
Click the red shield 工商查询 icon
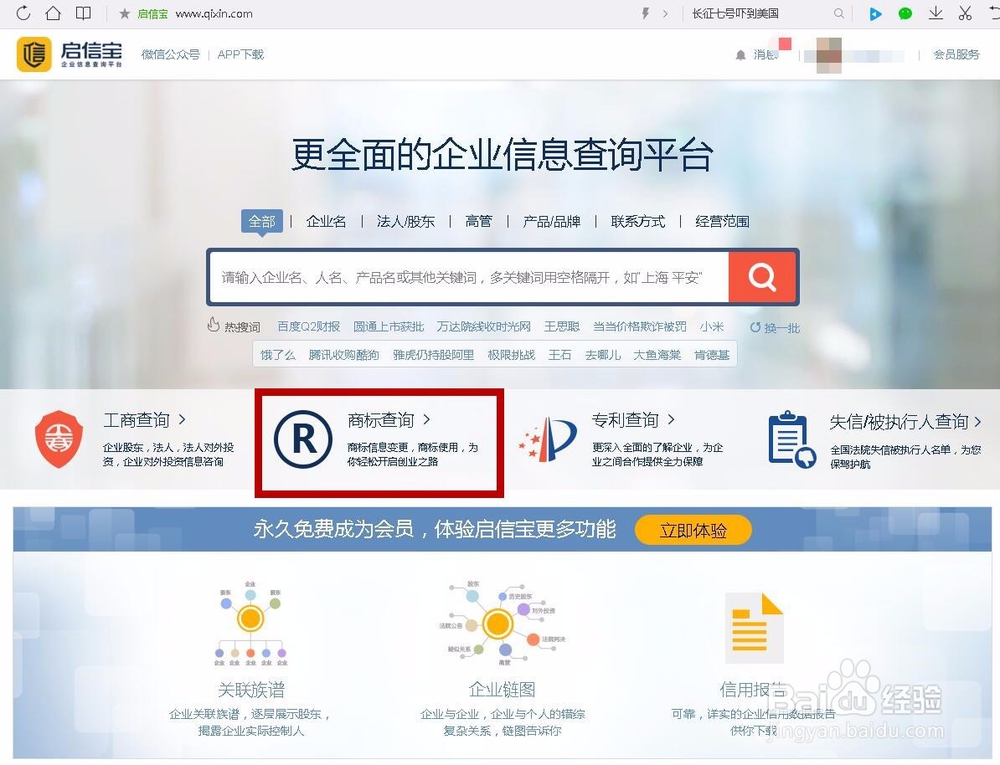pyautogui.click(x=59, y=439)
